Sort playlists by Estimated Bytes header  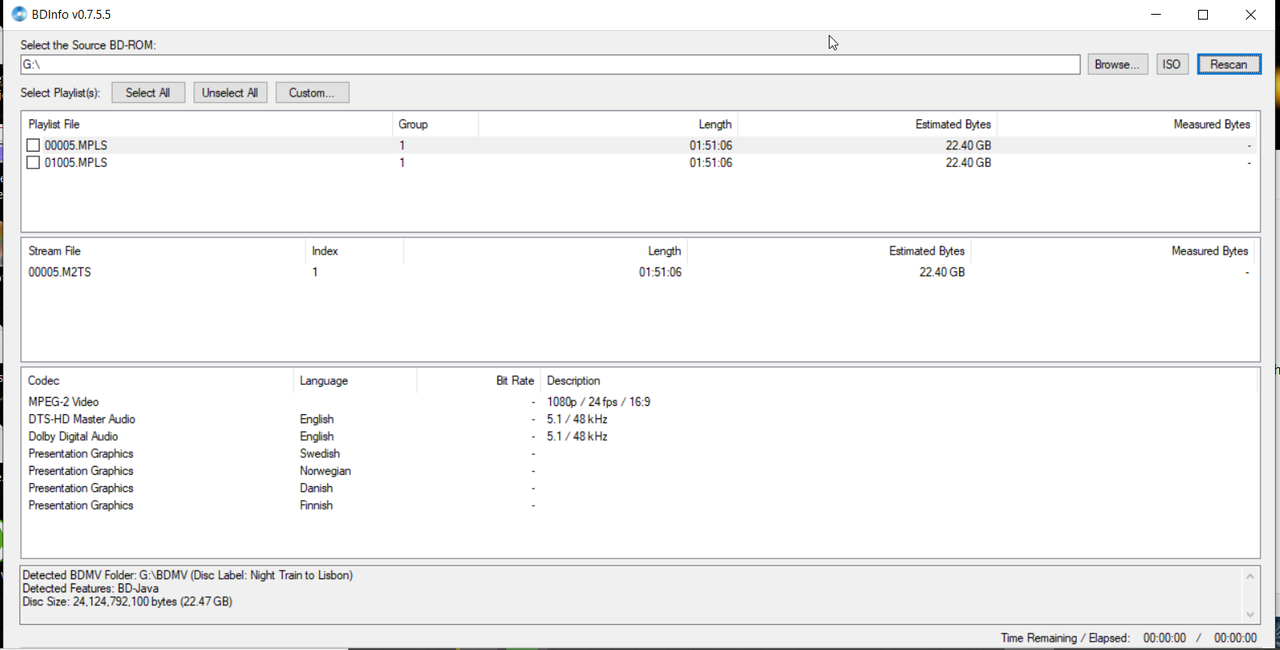tap(868, 124)
